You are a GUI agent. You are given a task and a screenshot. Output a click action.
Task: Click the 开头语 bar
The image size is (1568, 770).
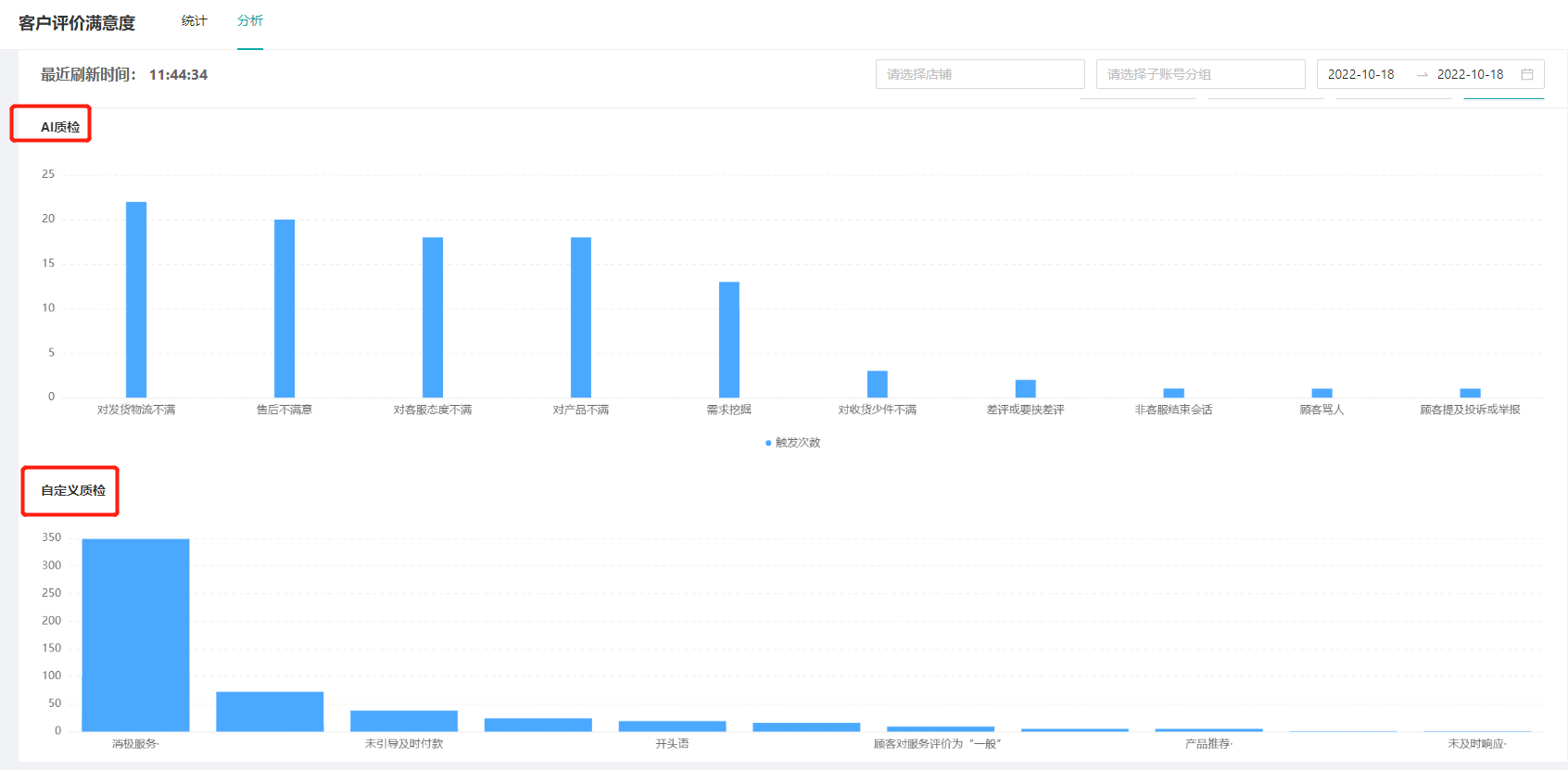(x=672, y=726)
